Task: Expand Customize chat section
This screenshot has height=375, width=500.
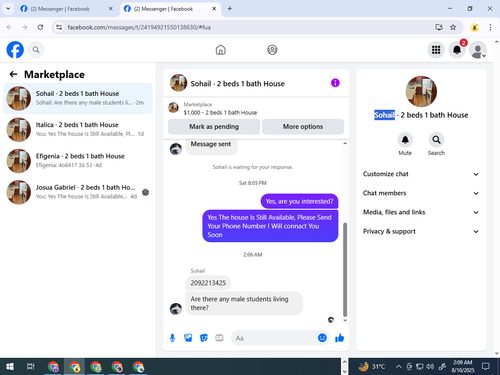Action: click(421, 174)
